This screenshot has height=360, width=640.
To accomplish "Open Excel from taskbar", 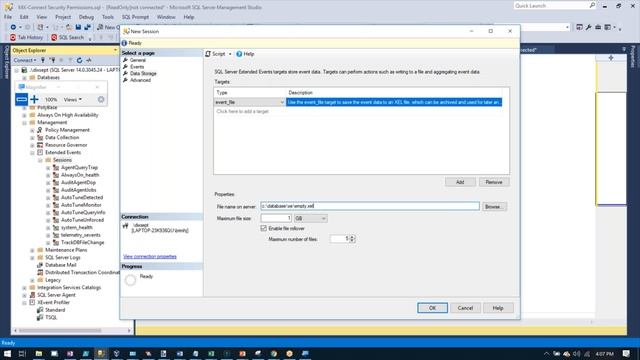I will pos(211,353).
